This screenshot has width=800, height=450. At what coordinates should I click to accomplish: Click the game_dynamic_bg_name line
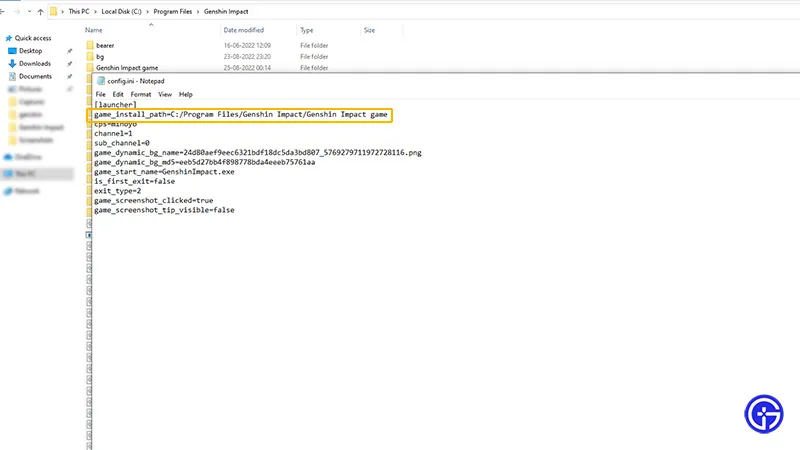[258, 153]
